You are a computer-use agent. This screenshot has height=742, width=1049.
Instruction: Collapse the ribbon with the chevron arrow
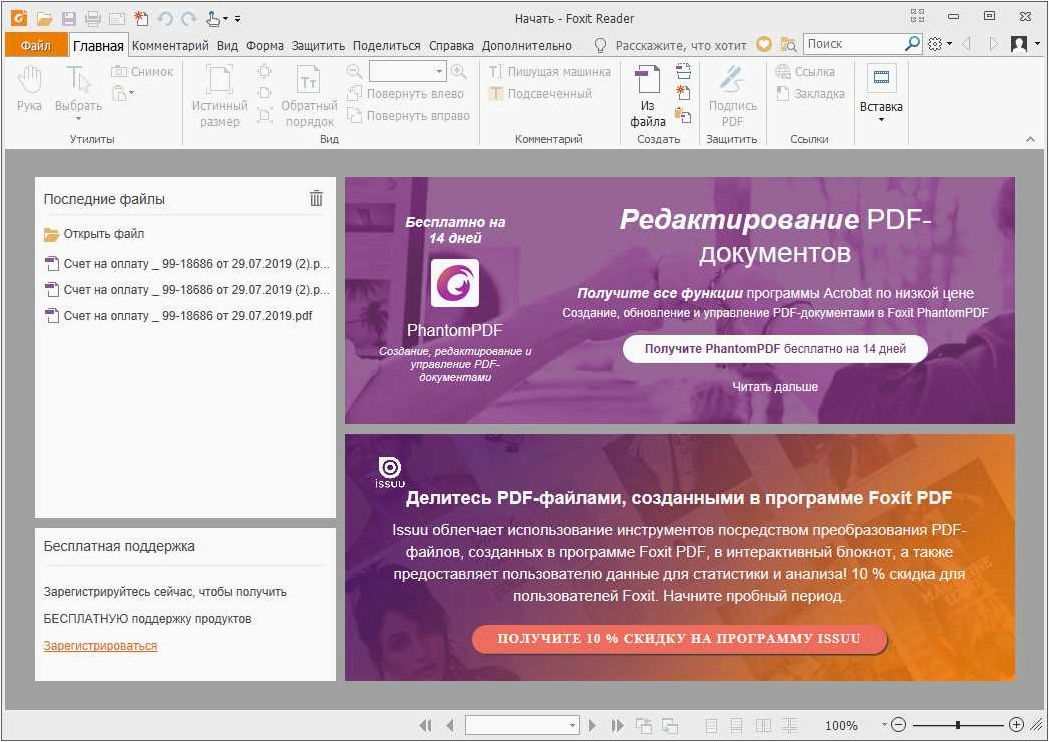click(1030, 139)
